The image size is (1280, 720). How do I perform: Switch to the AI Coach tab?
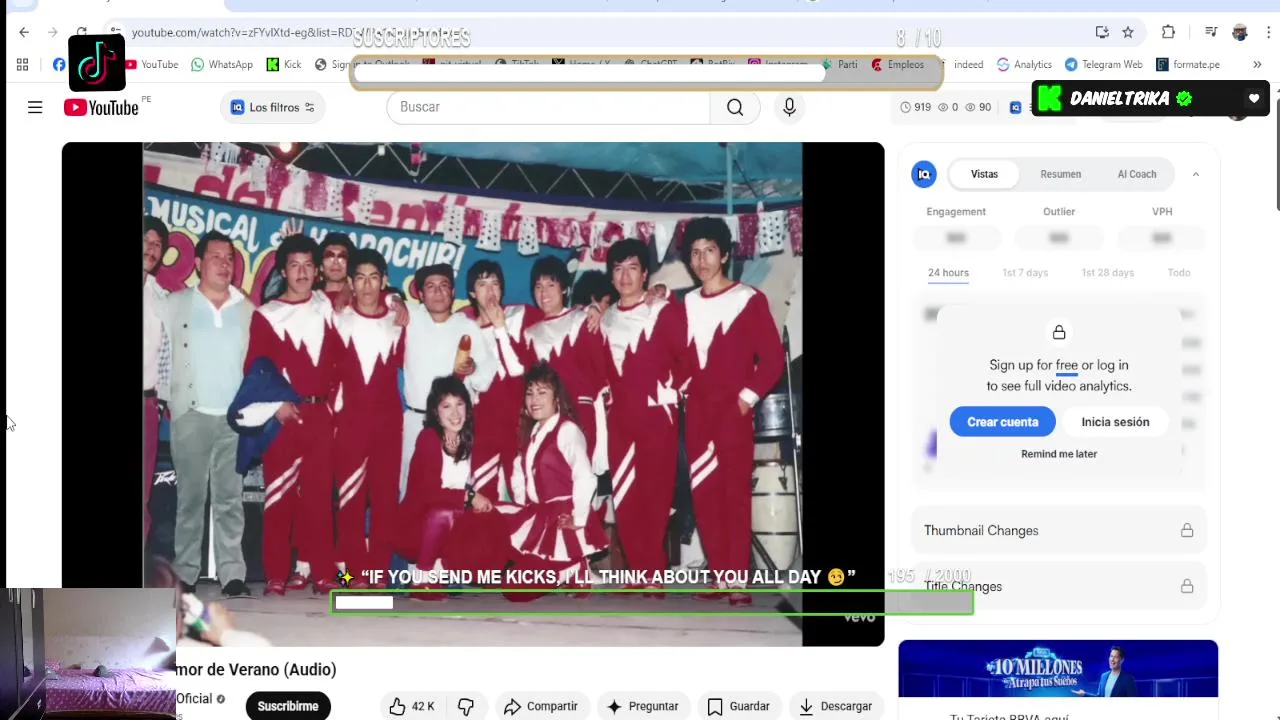tap(1136, 174)
